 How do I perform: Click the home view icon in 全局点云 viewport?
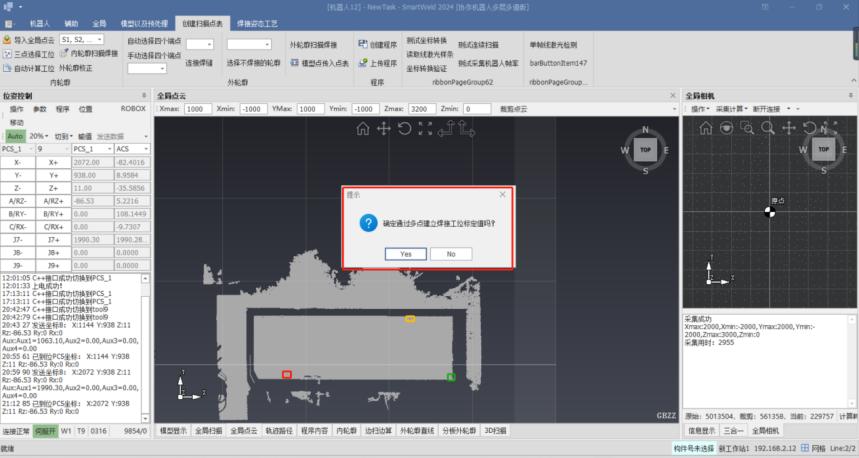pyautogui.click(x=363, y=129)
